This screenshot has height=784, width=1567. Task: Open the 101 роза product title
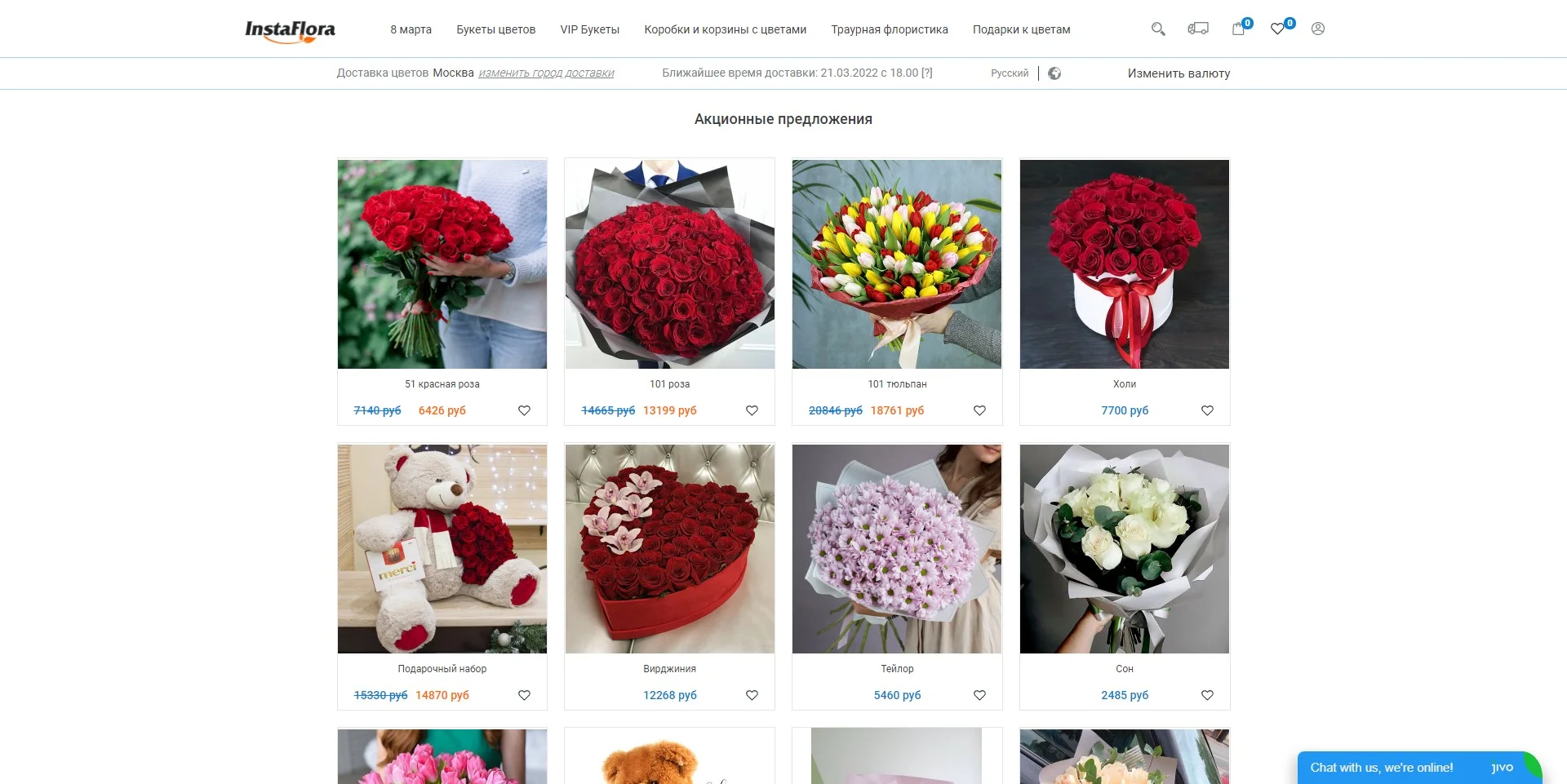670,384
